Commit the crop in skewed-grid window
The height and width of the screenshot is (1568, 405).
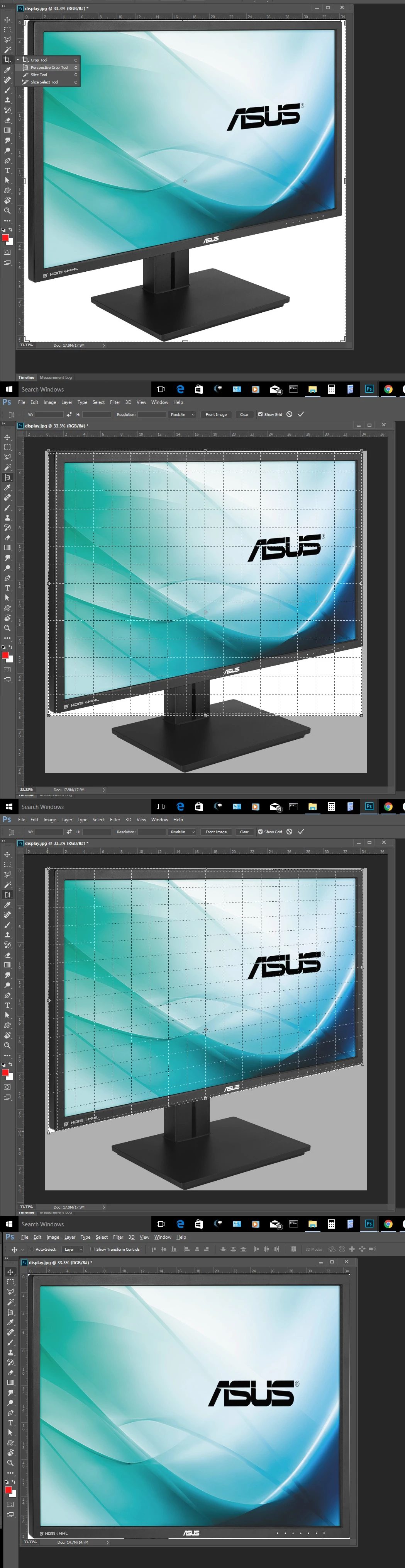[x=300, y=831]
